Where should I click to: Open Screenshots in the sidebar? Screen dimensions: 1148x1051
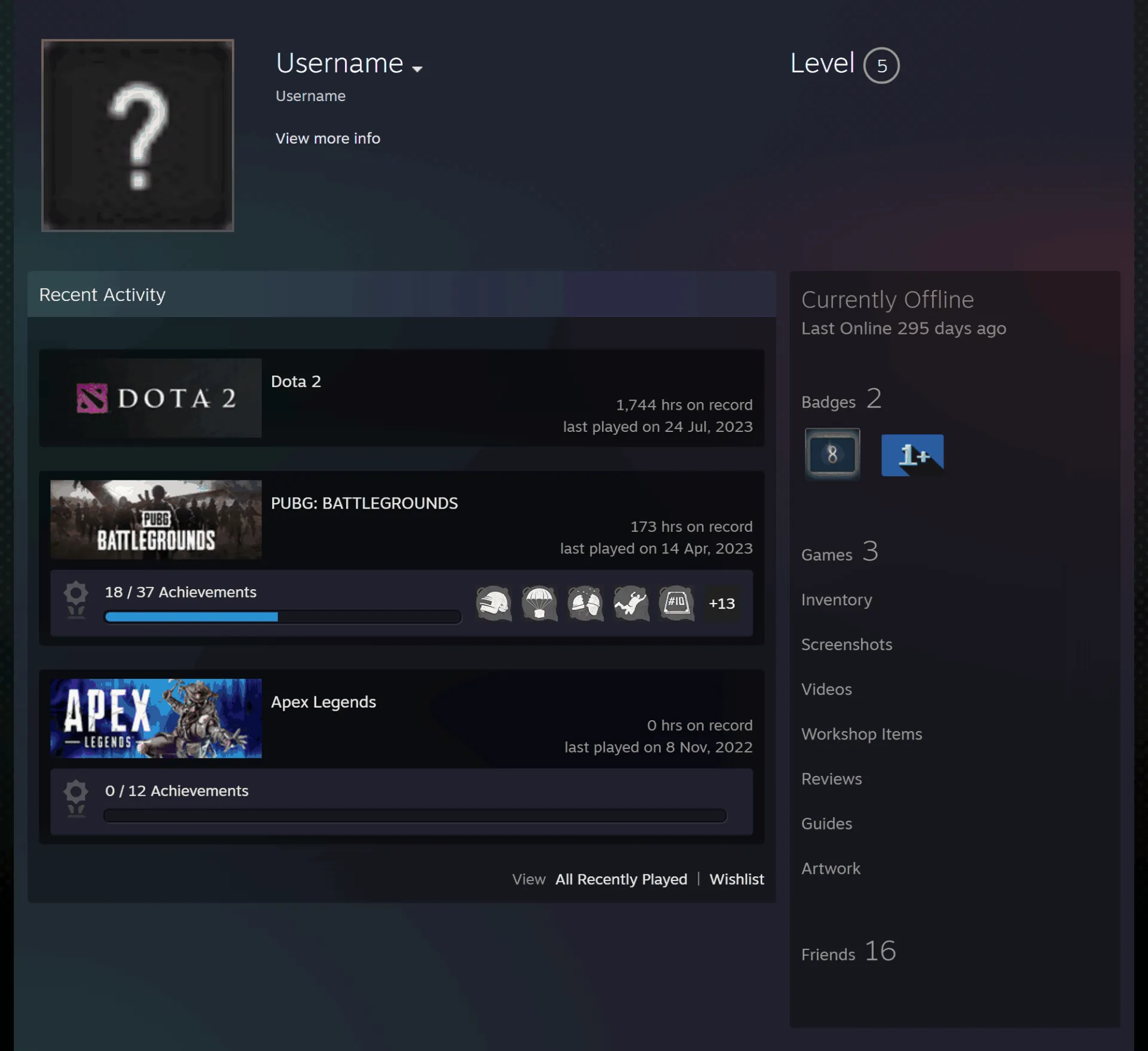847,645
